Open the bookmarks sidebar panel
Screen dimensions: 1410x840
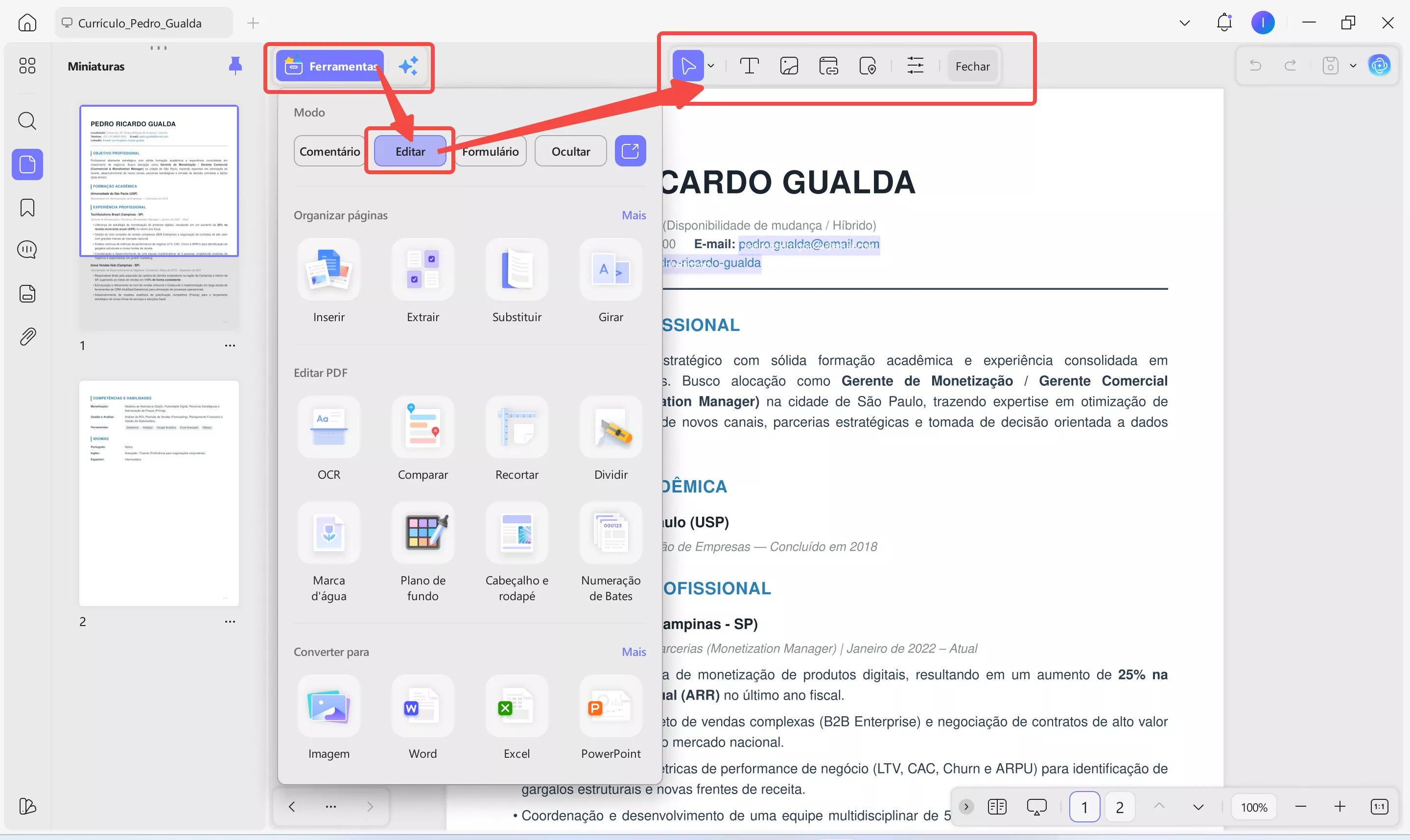coord(27,208)
